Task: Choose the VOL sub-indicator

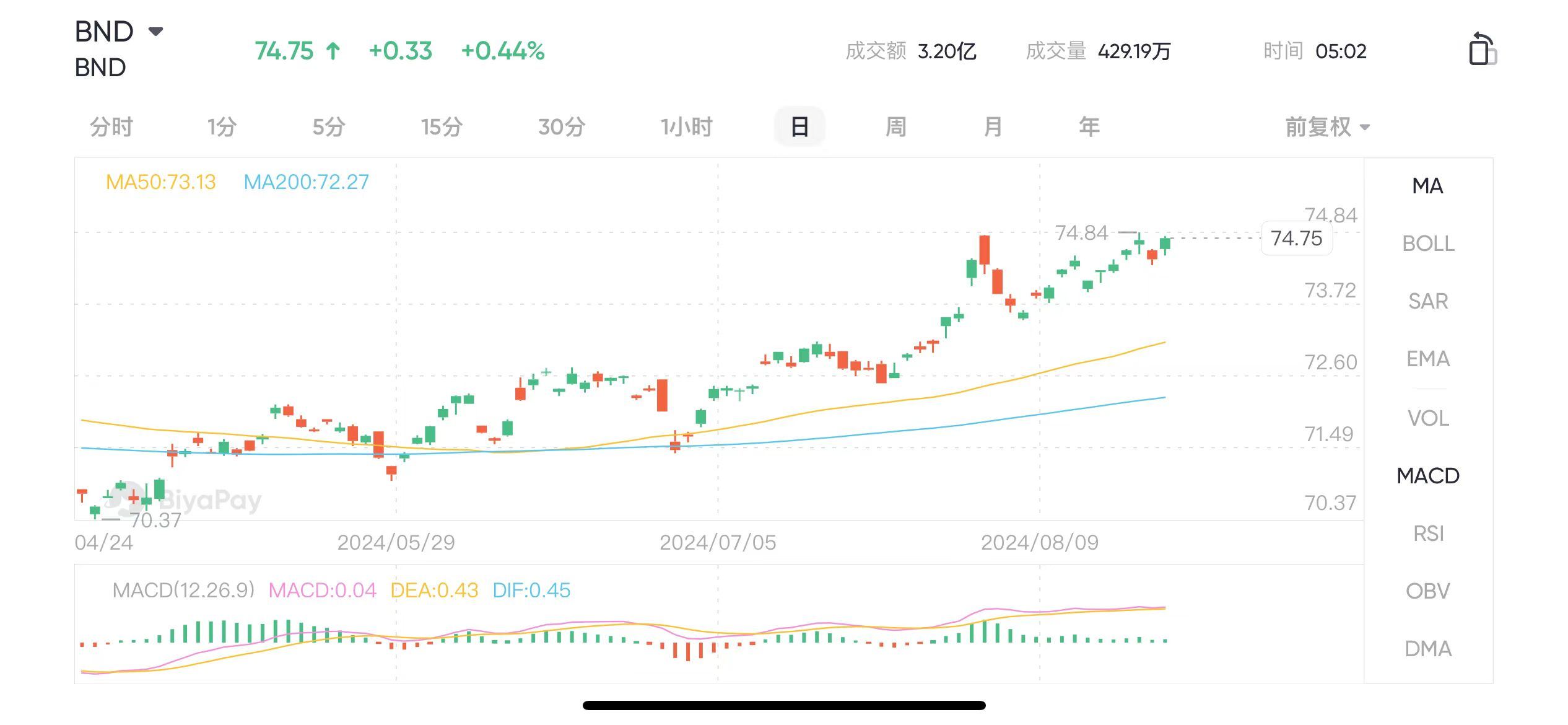Action: [x=1428, y=418]
